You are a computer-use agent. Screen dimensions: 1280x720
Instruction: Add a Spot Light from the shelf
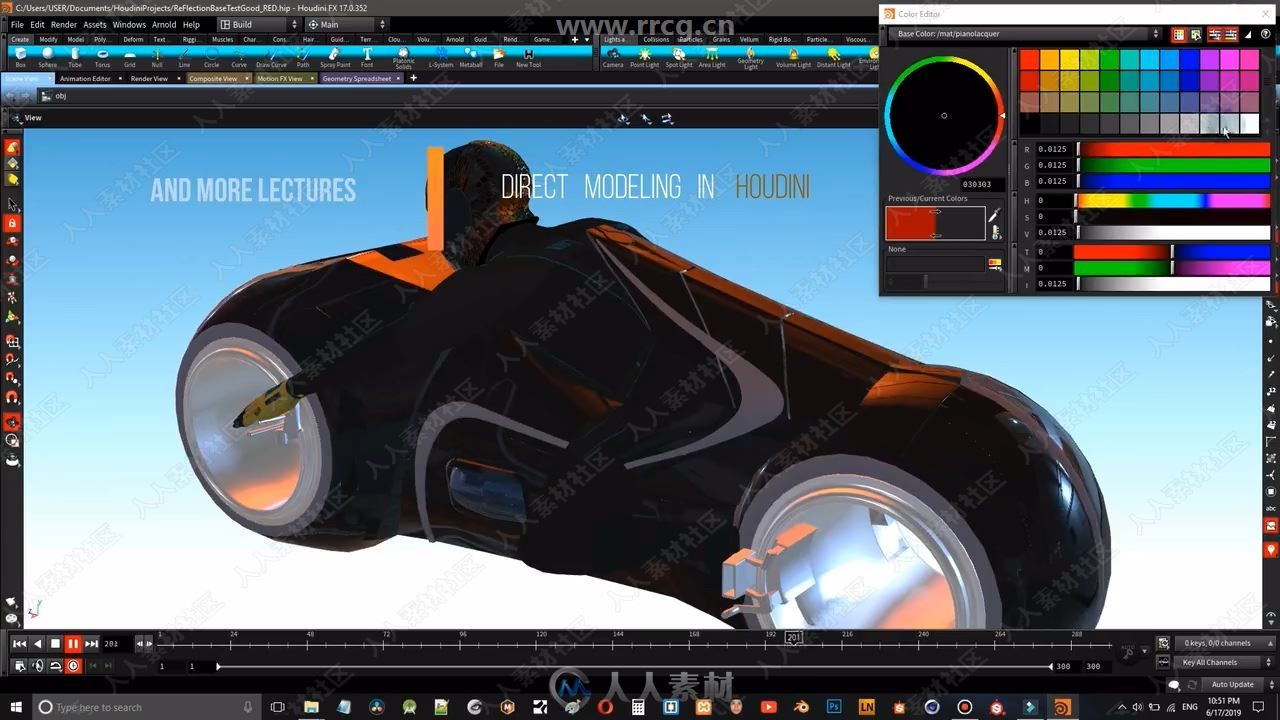pyautogui.click(x=679, y=57)
